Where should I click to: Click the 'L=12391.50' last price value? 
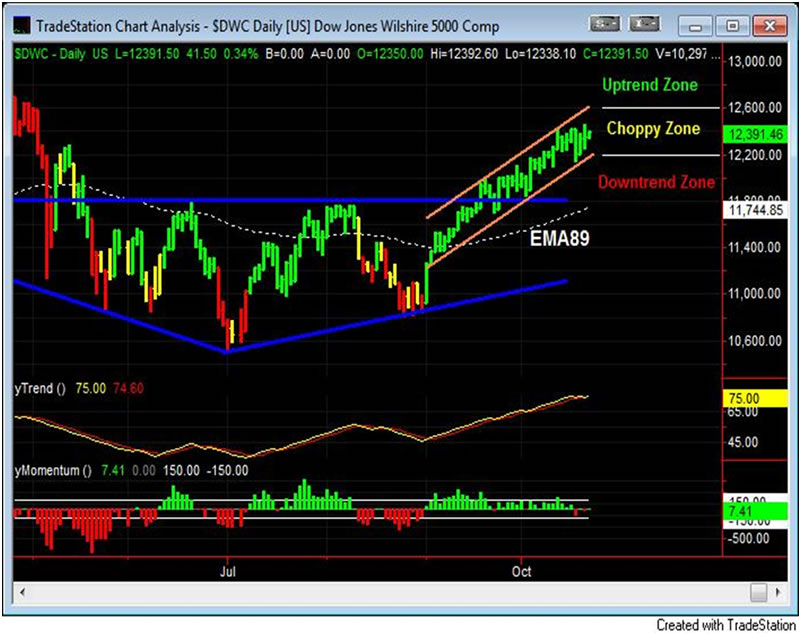147,54
